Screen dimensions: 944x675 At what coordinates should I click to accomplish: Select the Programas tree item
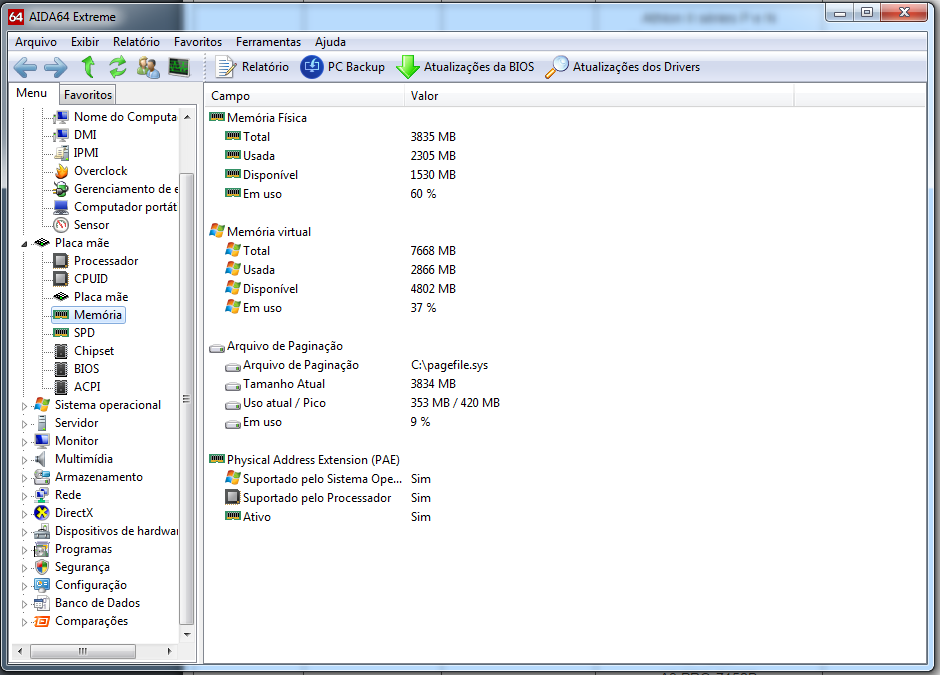(x=73, y=549)
